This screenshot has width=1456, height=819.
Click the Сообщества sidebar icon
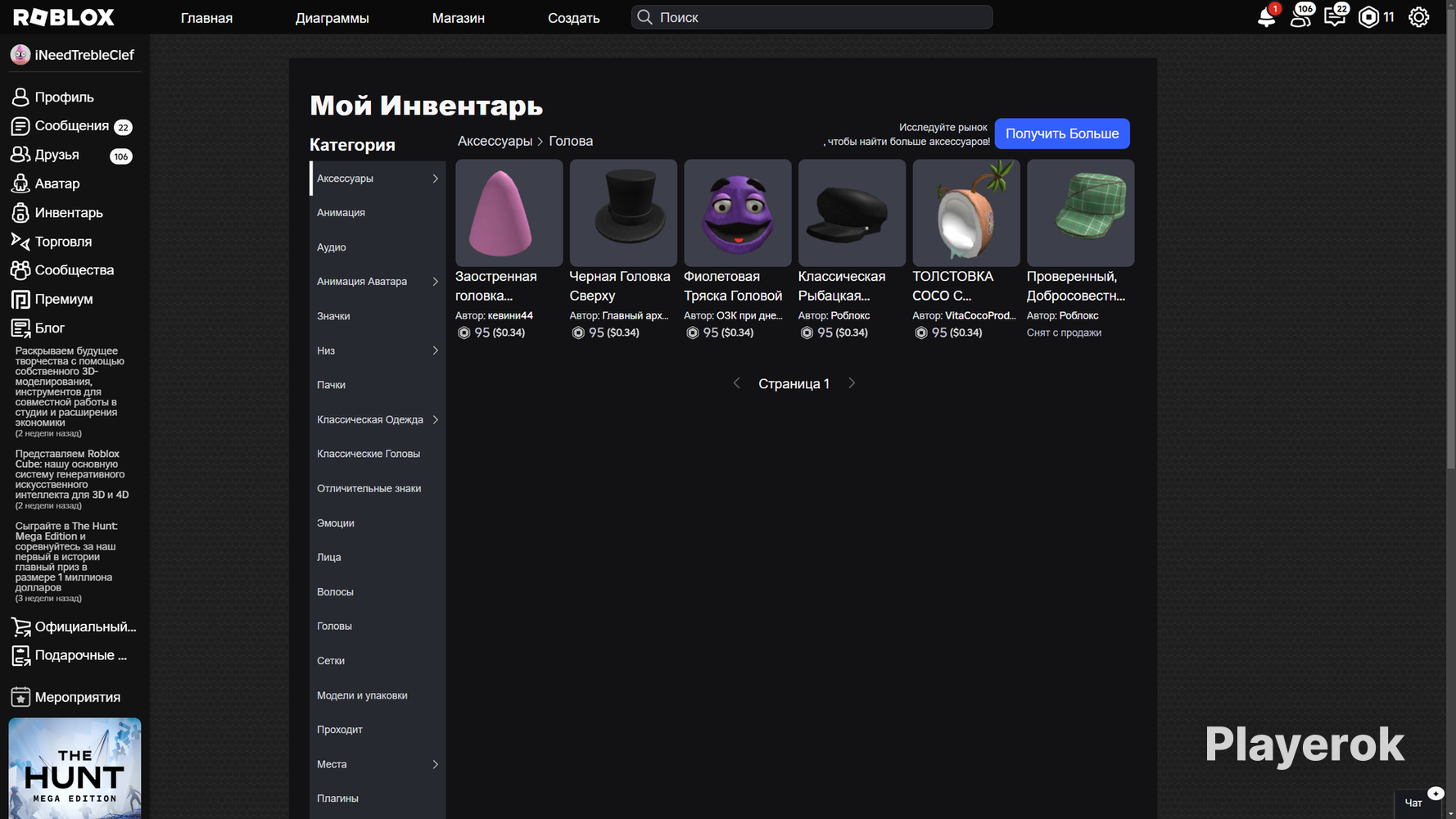(20, 270)
